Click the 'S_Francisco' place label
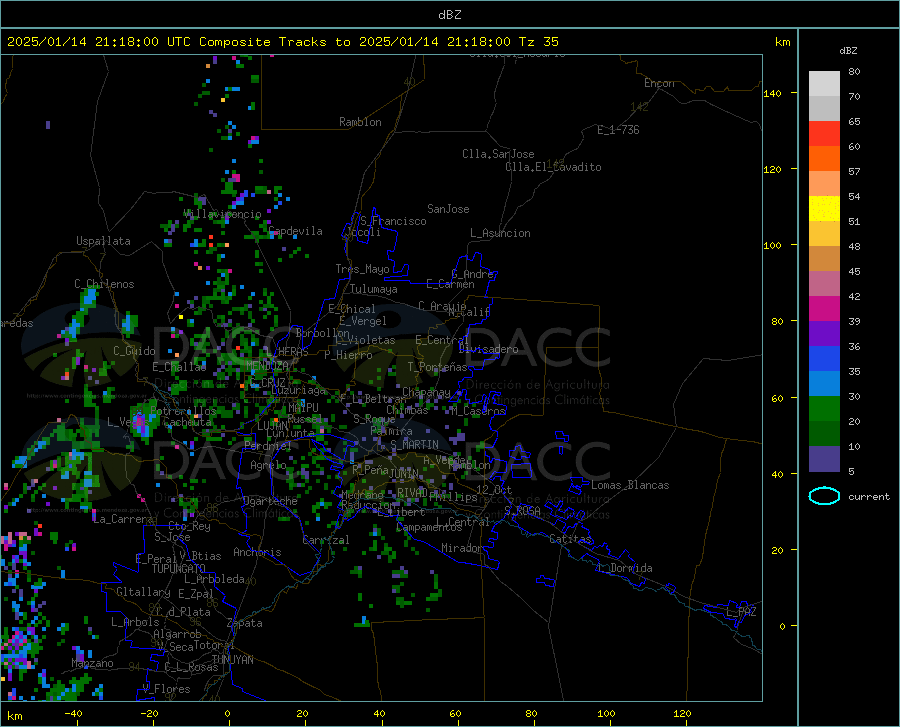The image size is (900, 727). click(393, 221)
